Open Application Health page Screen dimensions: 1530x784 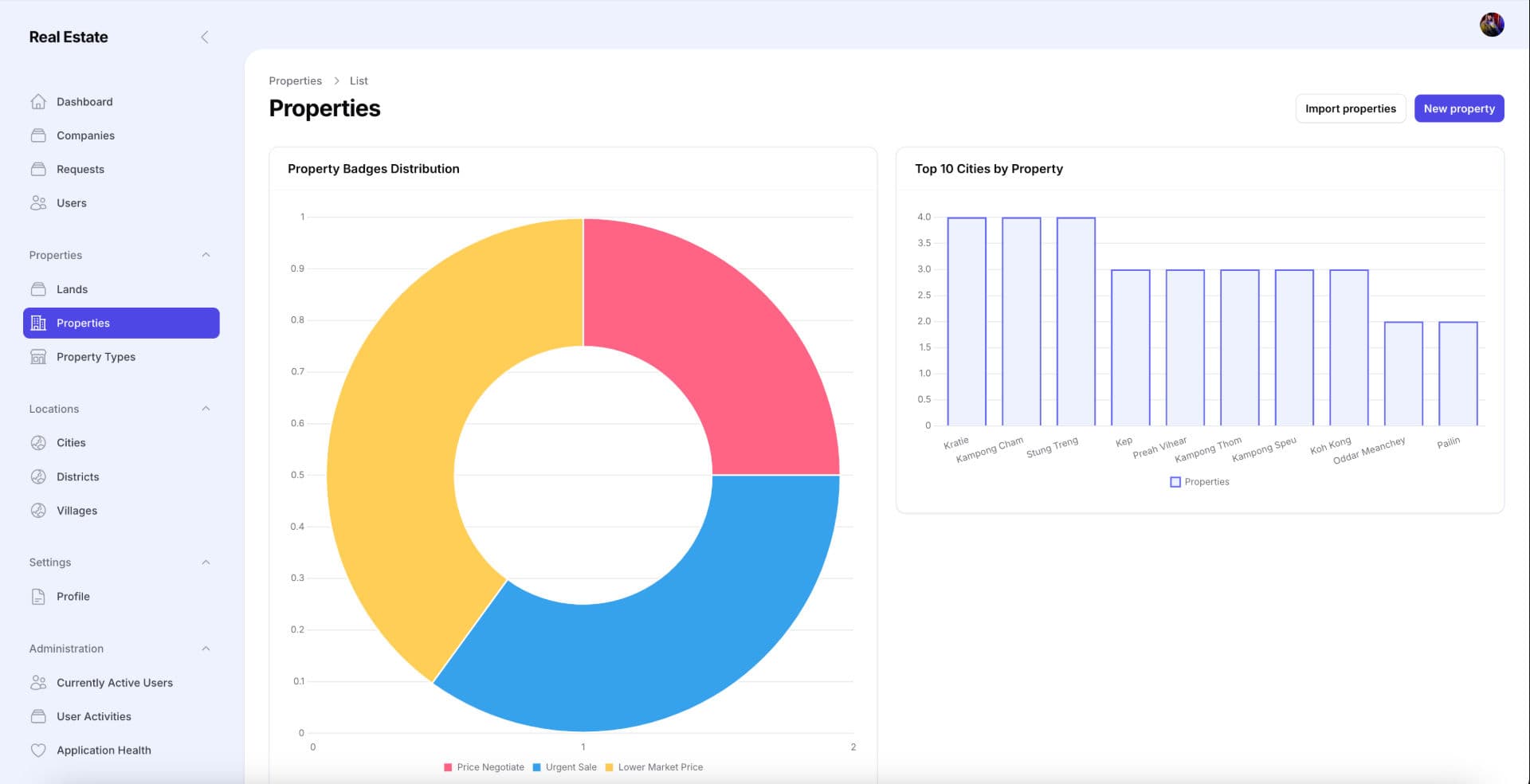click(121, 751)
